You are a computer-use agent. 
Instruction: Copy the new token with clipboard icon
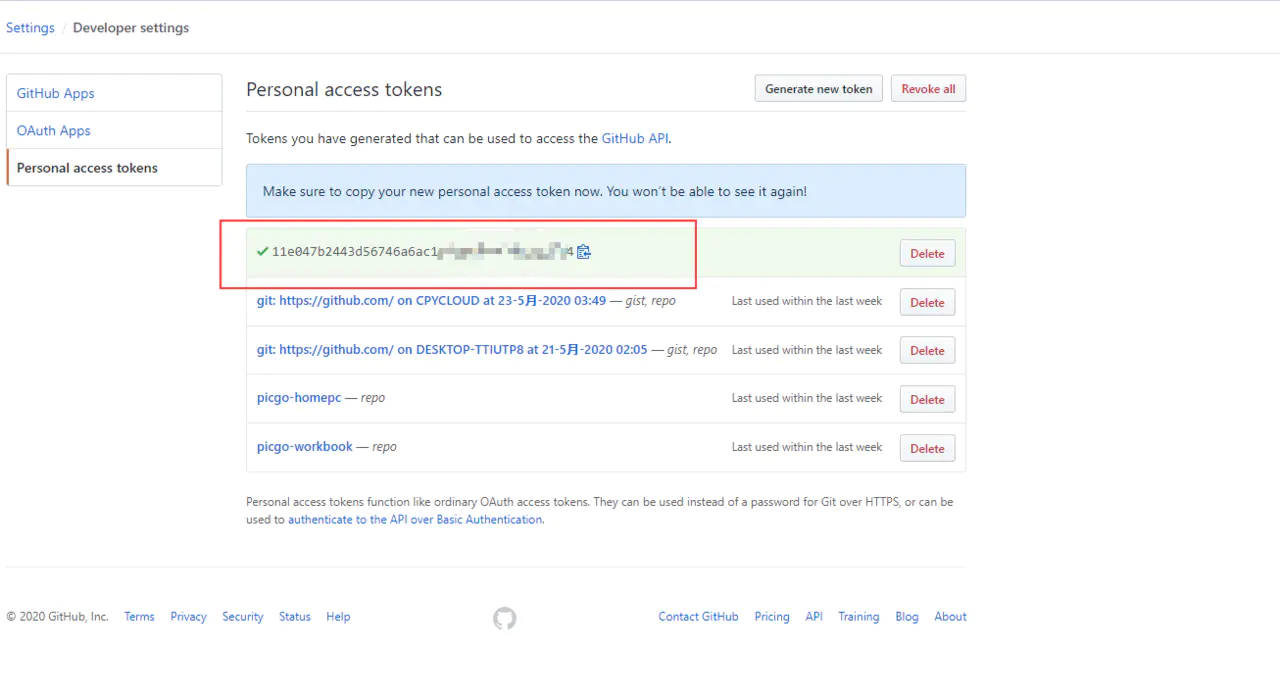[x=584, y=252]
